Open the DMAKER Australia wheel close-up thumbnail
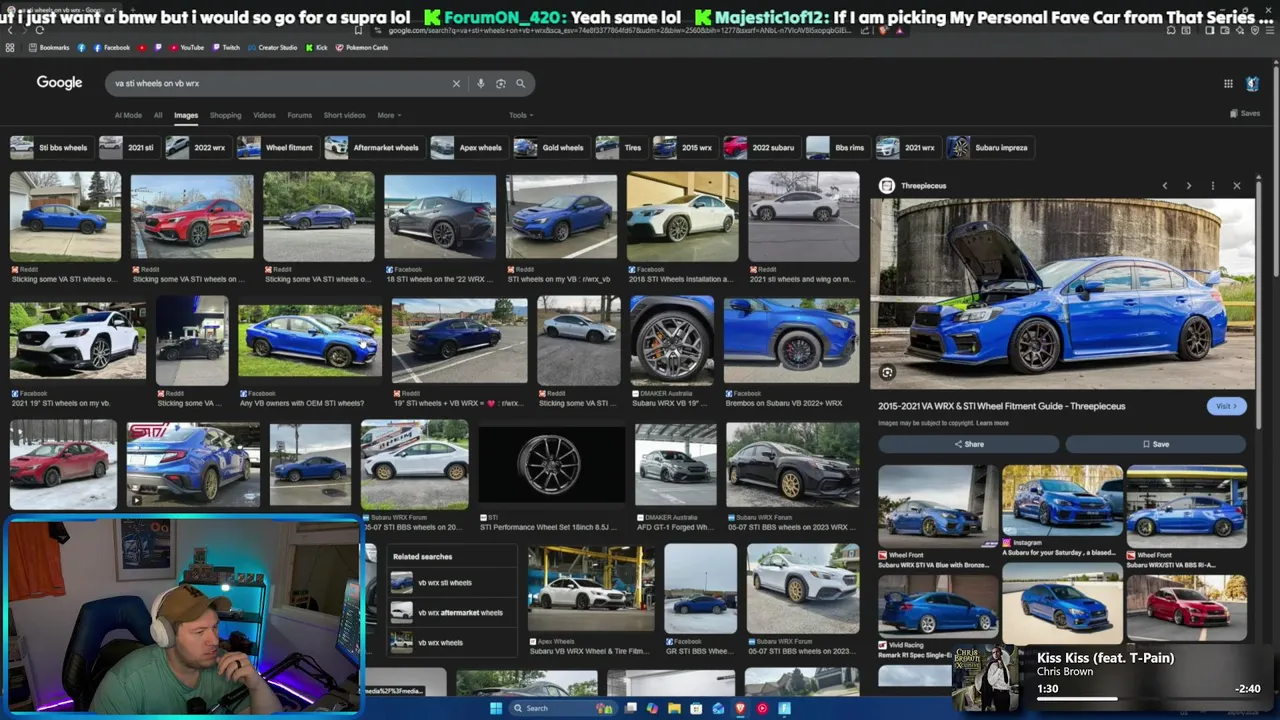The width and height of the screenshot is (1280, 720). (x=672, y=340)
